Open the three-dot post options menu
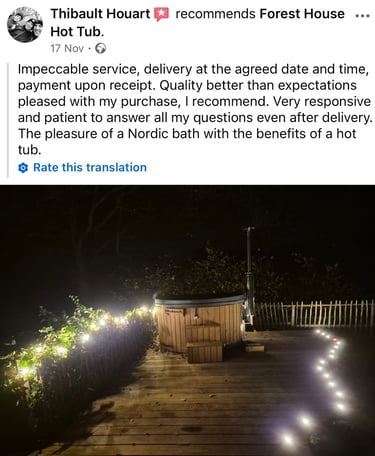This screenshot has width=375, height=456. pyautogui.click(x=363, y=16)
